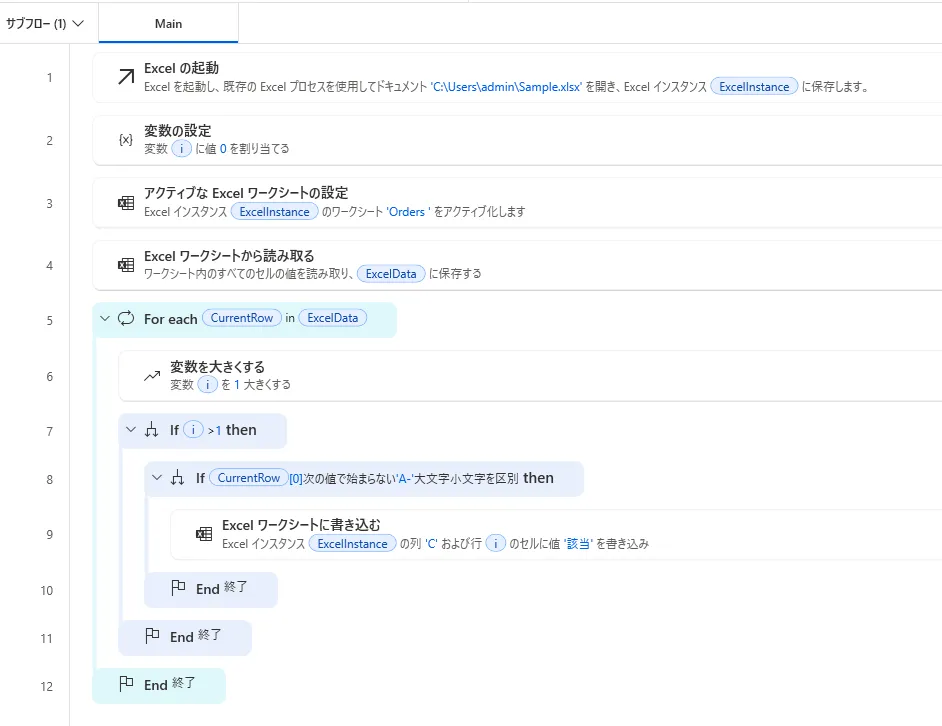Viewport: 942px width, 726px height.
Task: Open the サブフロー dropdown
Action: [45, 23]
